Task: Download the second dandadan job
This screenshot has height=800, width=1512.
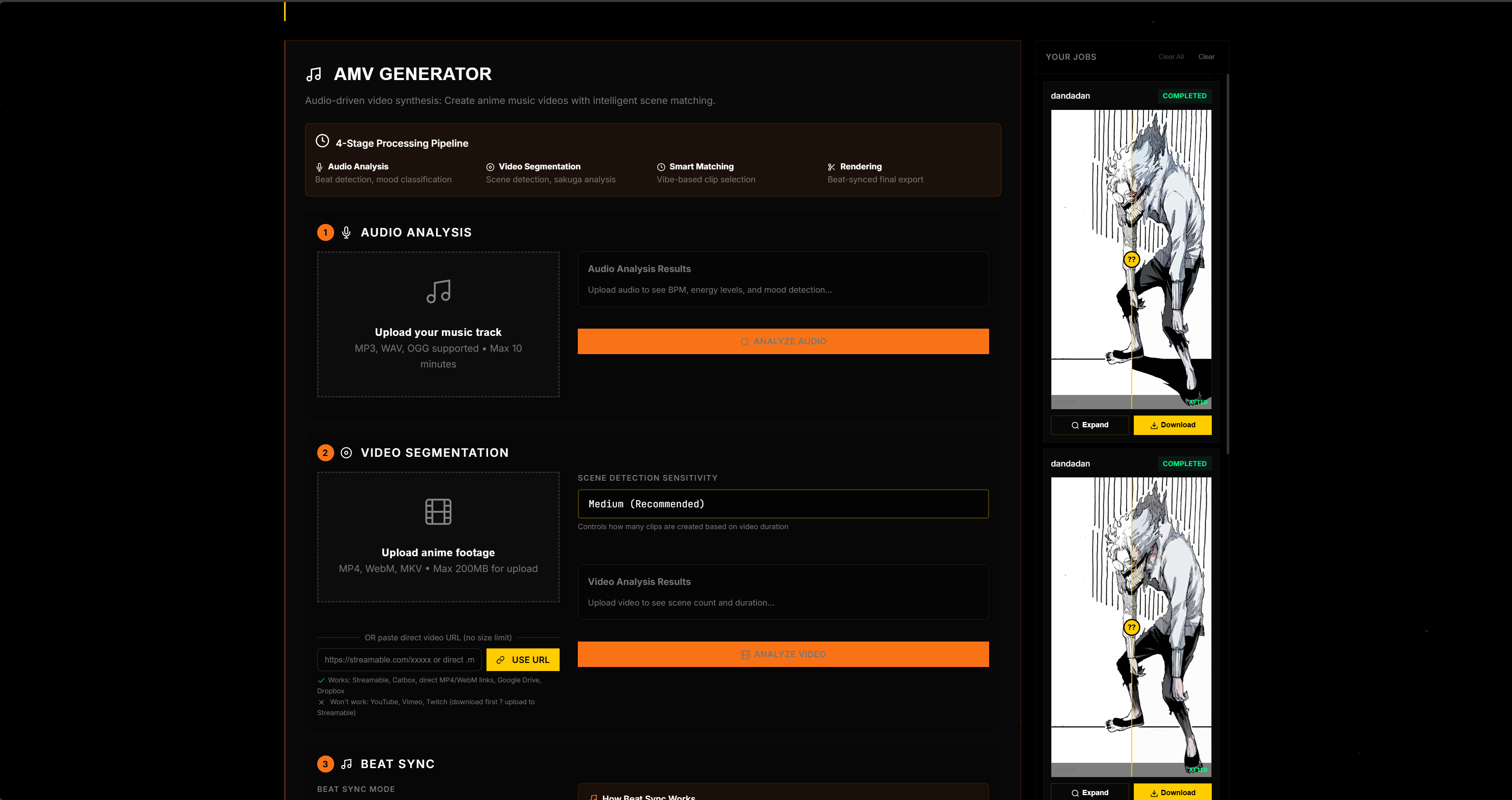Action: tap(1172, 792)
